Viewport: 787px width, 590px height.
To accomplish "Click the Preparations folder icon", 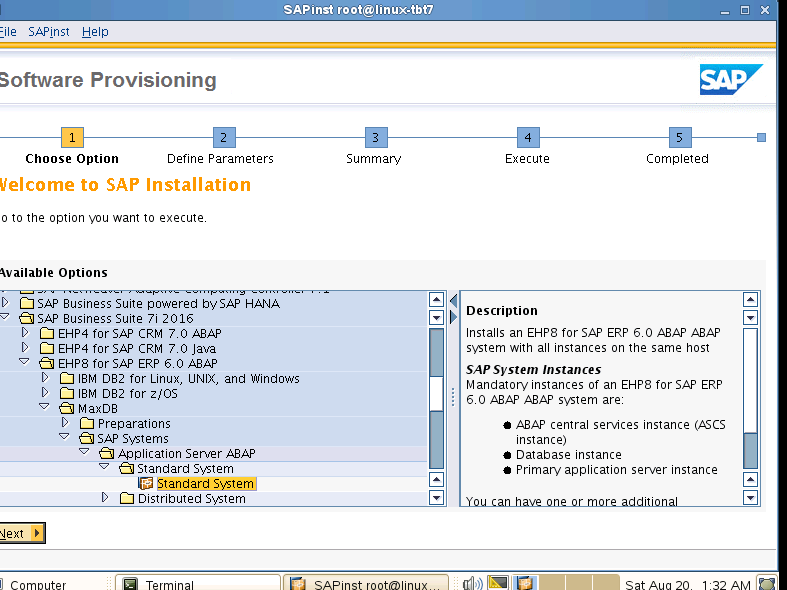I will pos(87,424).
